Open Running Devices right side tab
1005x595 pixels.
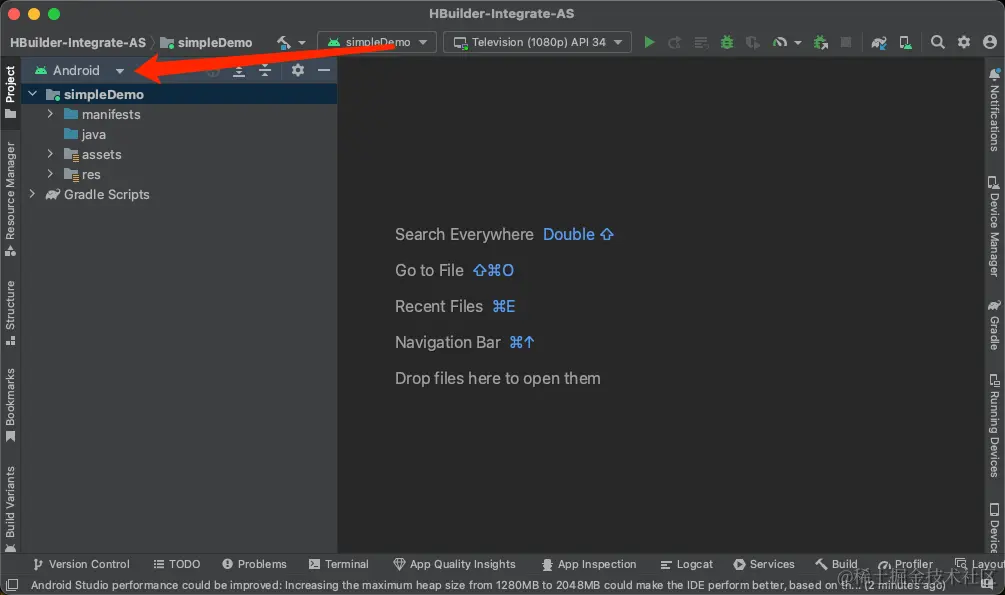pos(994,426)
